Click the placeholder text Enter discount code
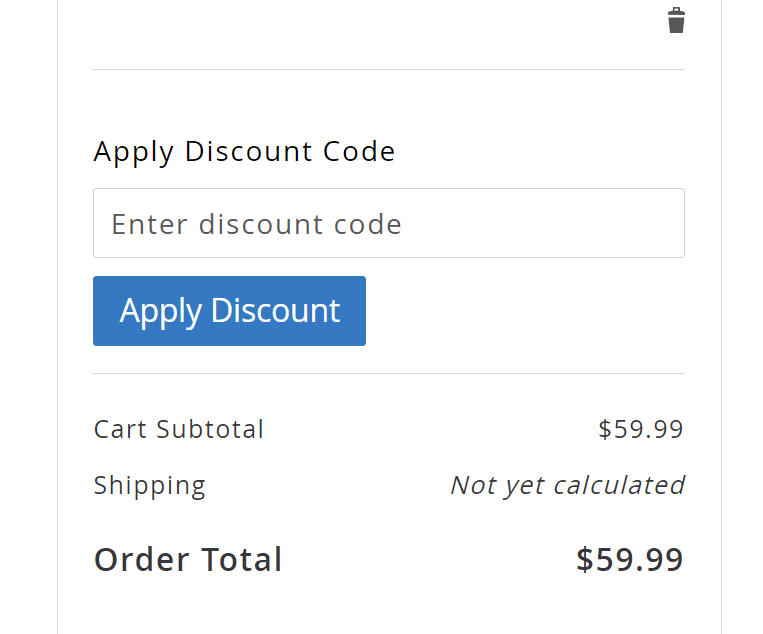This screenshot has height=634, width=763. pyautogui.click(x=256, y=224)
